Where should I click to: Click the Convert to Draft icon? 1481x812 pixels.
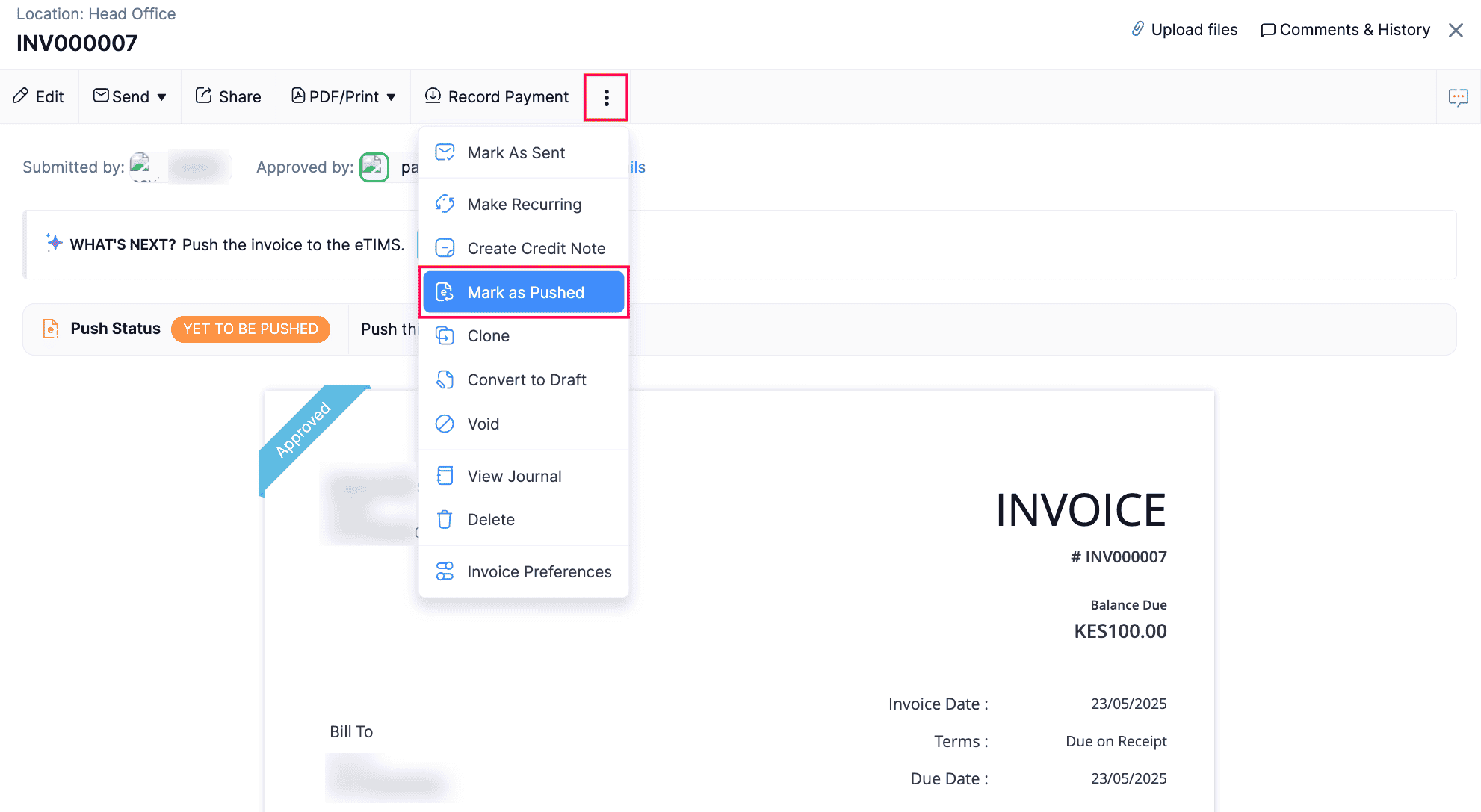coord(445,380)
